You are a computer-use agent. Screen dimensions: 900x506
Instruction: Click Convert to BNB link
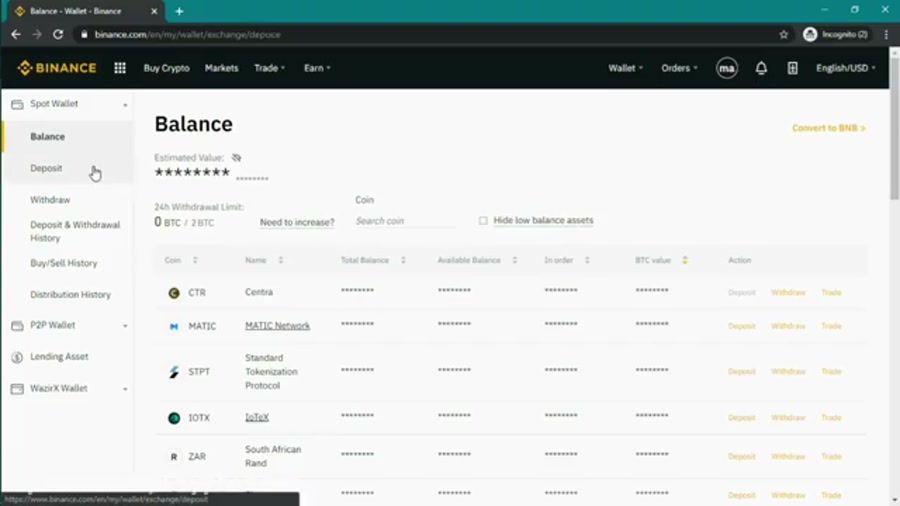[x=829, y=128]
